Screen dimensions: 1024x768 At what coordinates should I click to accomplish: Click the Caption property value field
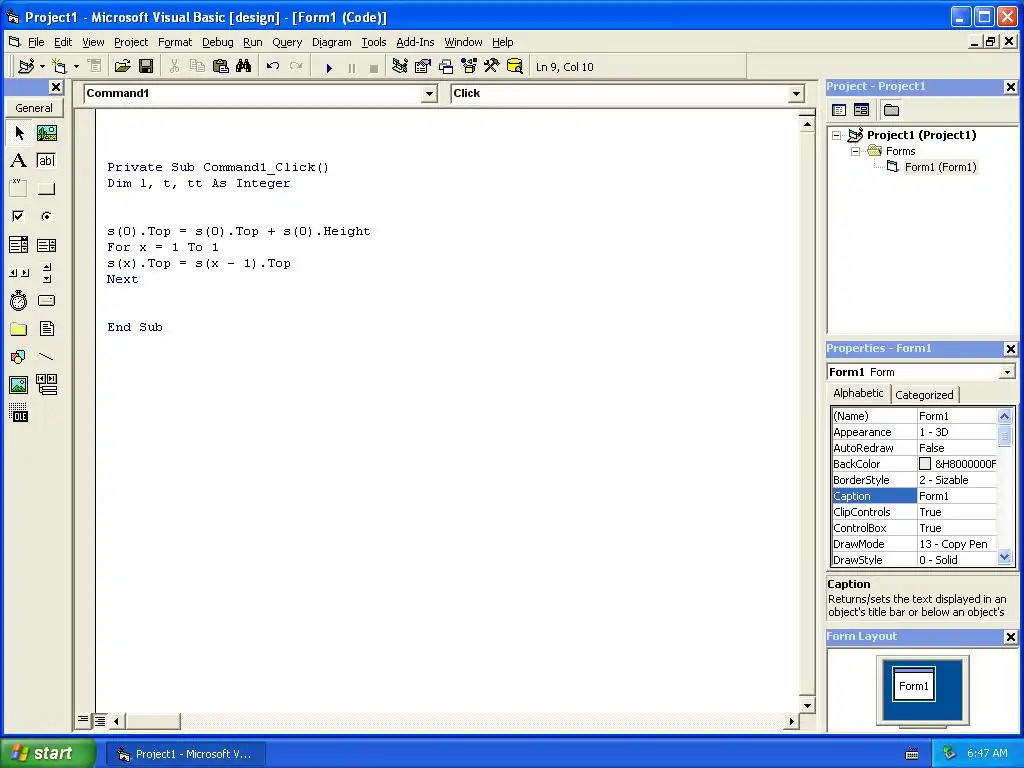[x=957, y=496]
